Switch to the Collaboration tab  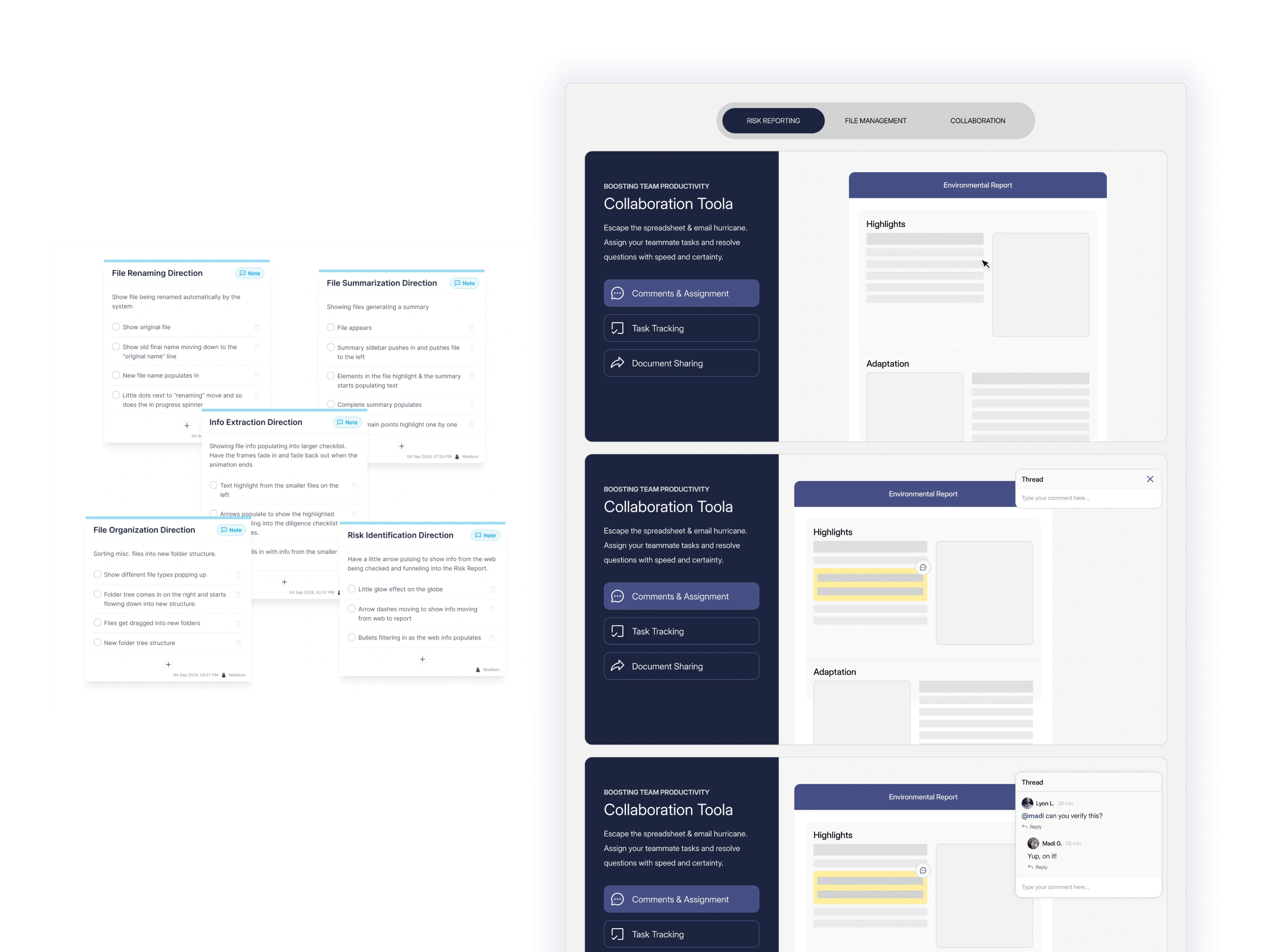tap(978, 120)
